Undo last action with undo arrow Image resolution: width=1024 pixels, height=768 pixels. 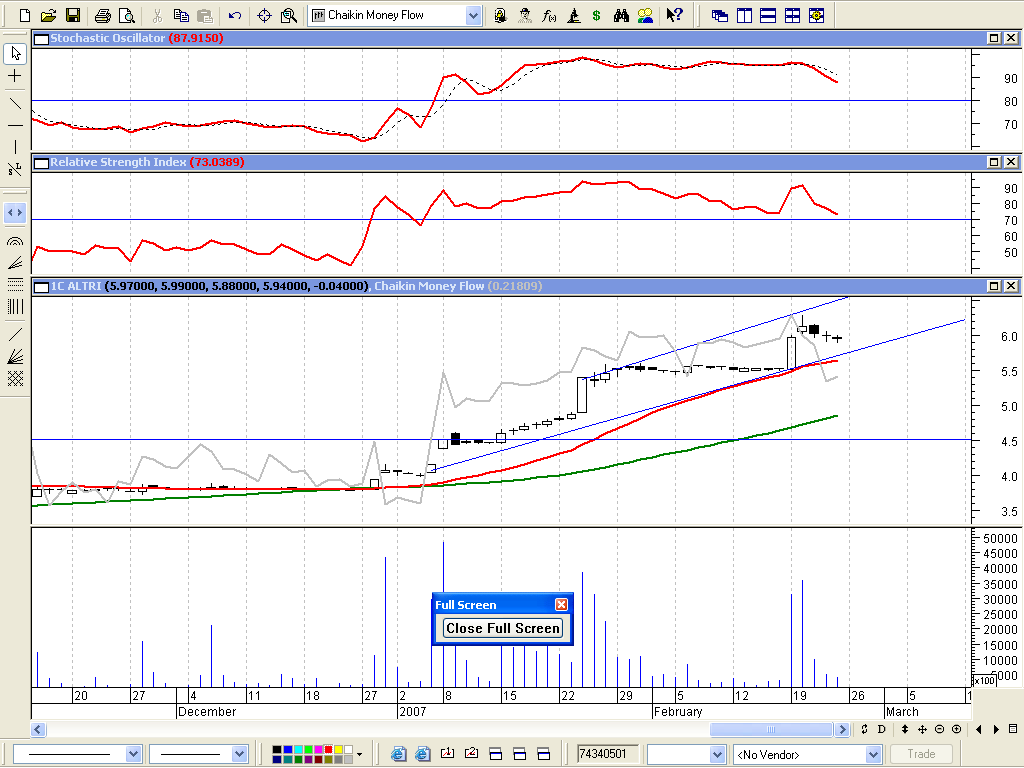[235, 15]
